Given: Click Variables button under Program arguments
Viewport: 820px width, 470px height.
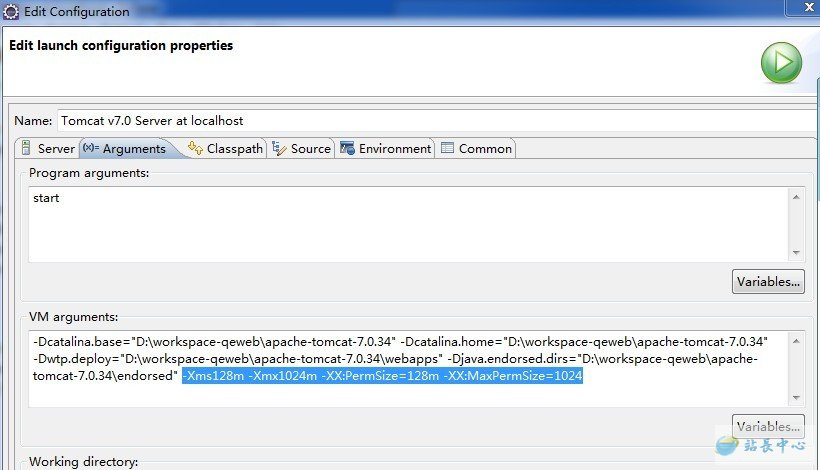Looking at the screenshot, I should [768, 282].
